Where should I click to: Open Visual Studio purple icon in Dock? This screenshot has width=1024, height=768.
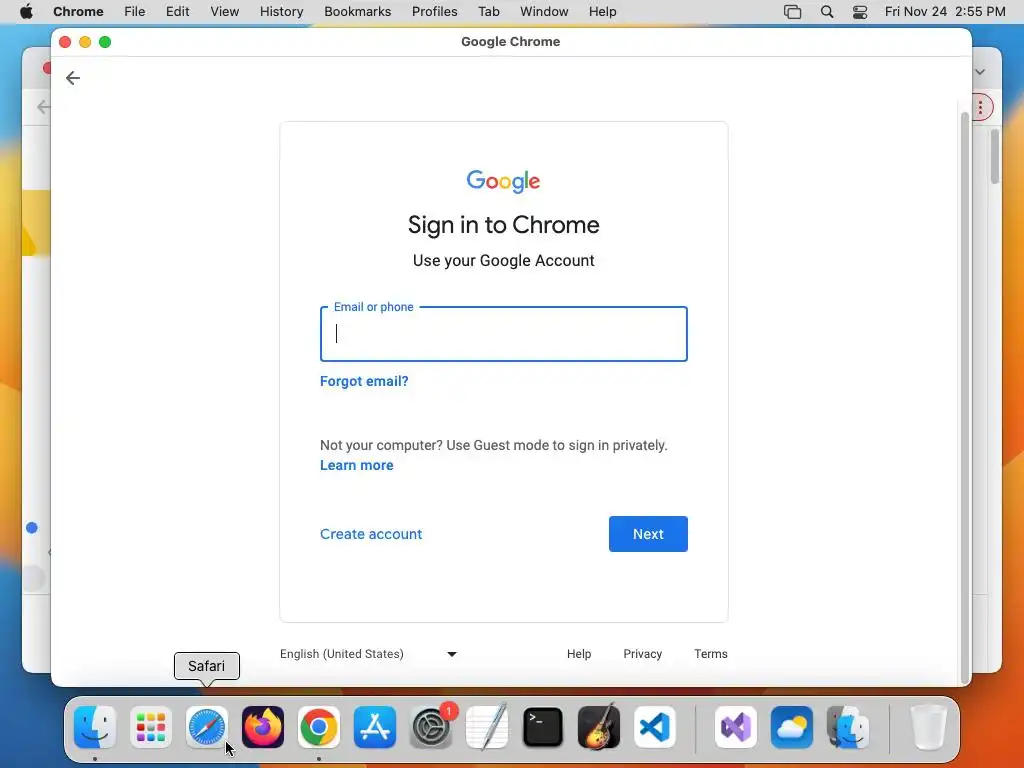point(736,727)
